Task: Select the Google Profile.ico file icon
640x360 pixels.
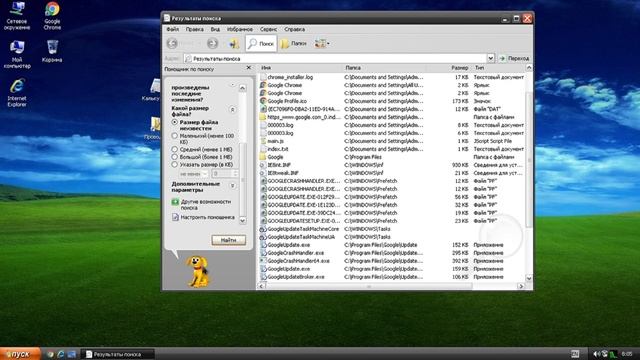Action: [x=263, y=101]
